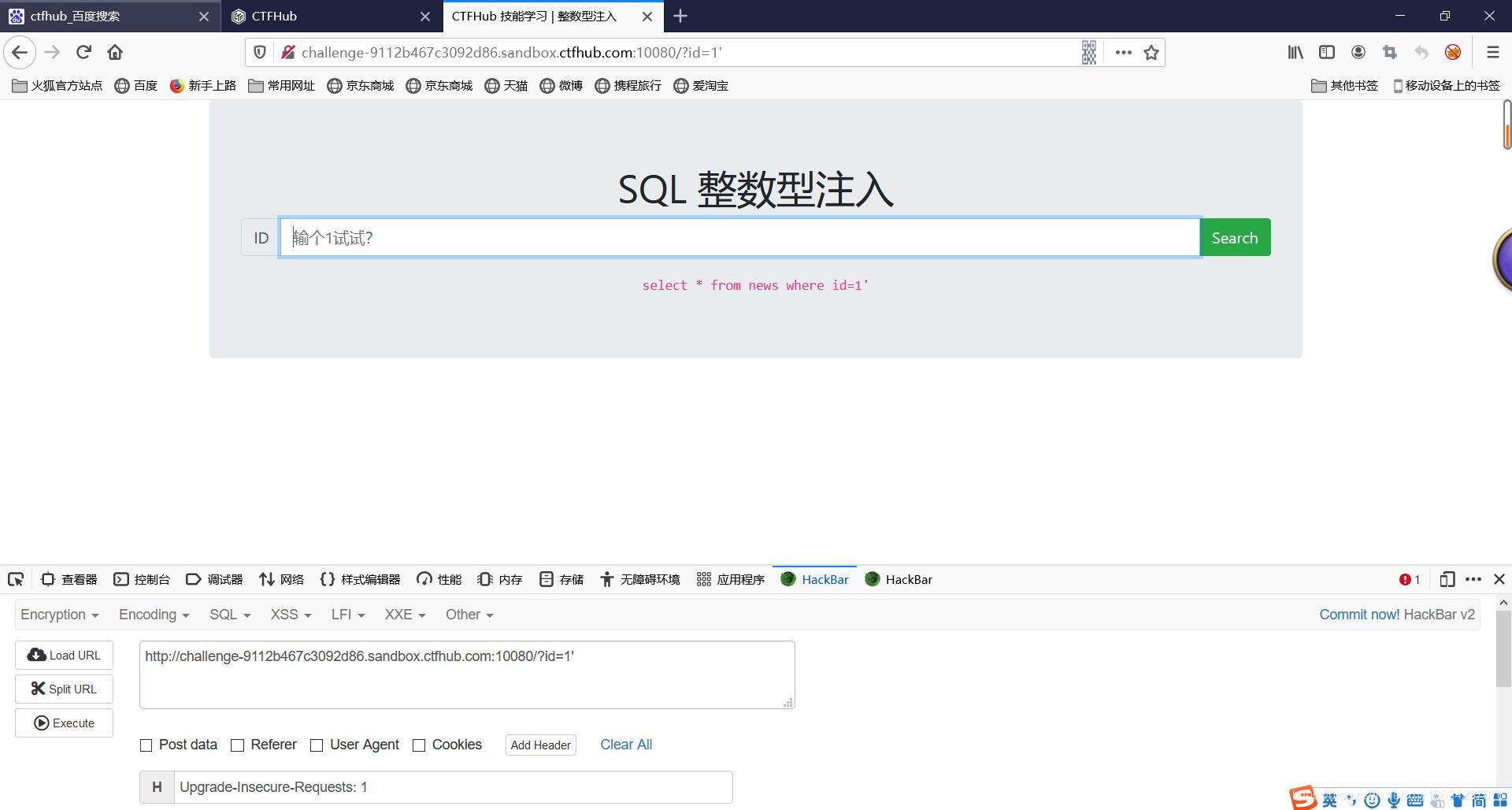Click the Sogou input method logo
Image resolution: width=1512 pixels, height=810 pixels.
tap(1303, 798)
